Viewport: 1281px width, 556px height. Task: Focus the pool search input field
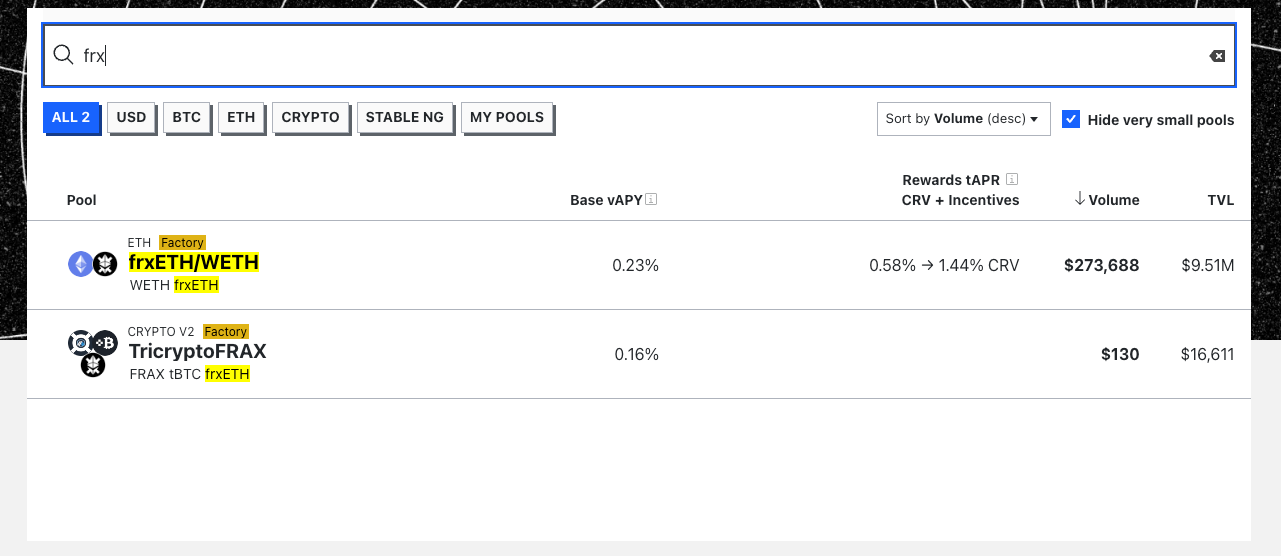[640, 56]
